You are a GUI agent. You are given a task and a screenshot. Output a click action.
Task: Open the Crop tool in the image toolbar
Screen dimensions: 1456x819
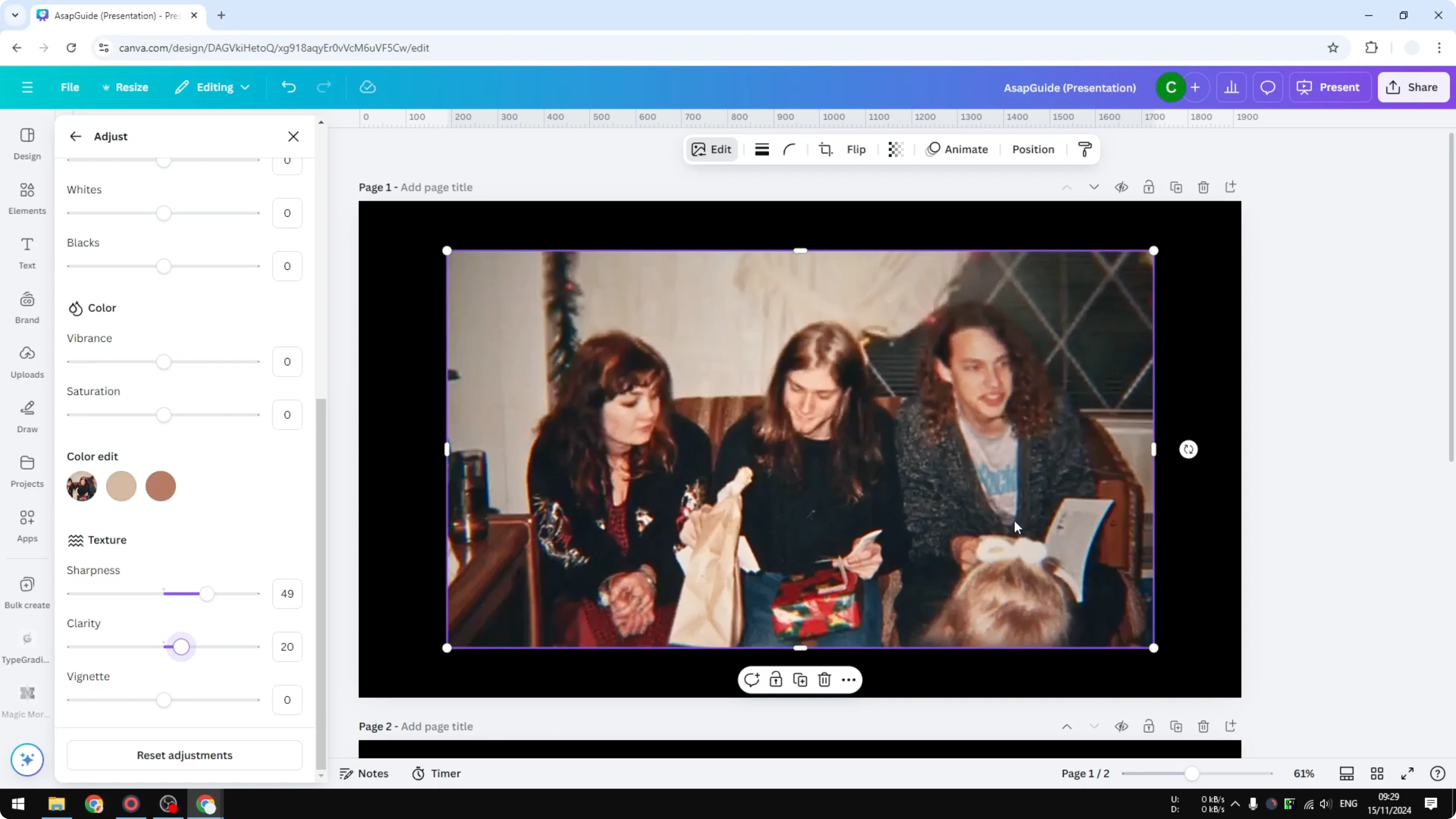point(825,149)
